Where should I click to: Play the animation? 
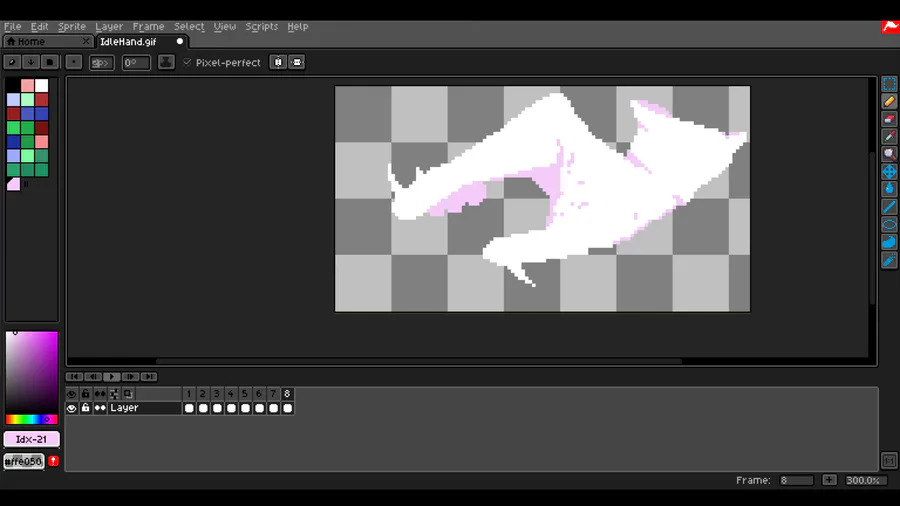pos(111,376)
